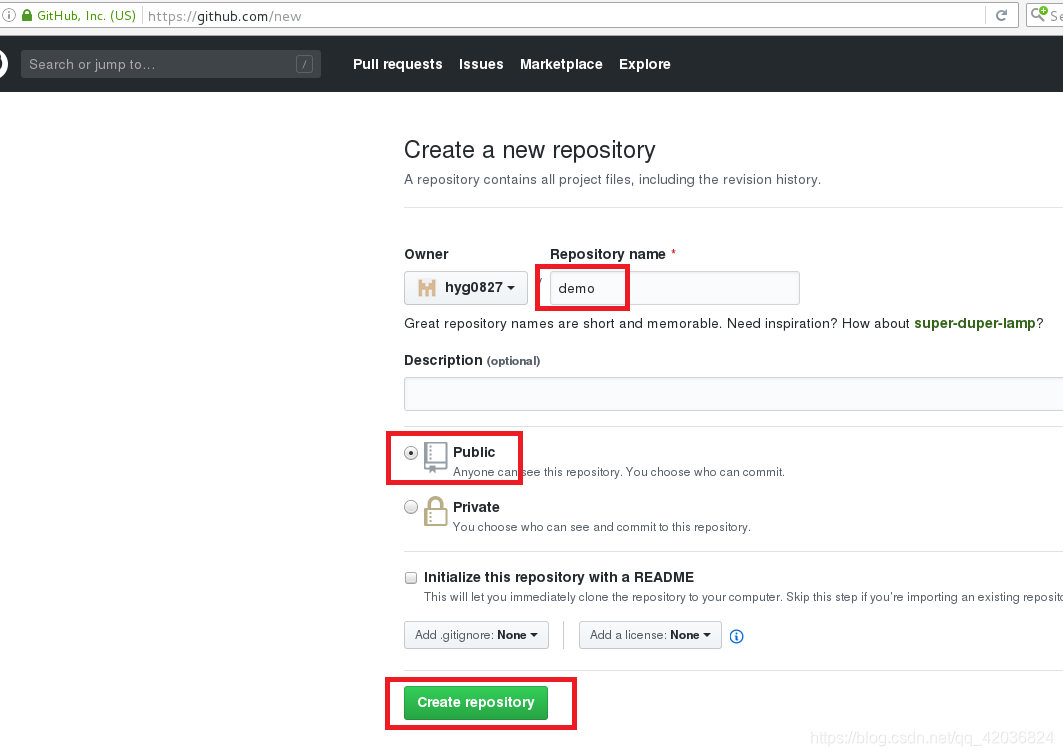Click the Create repository button
The height and width of the screenshot is (756, 1063).
pyautogui.click(x=476, y=702)
